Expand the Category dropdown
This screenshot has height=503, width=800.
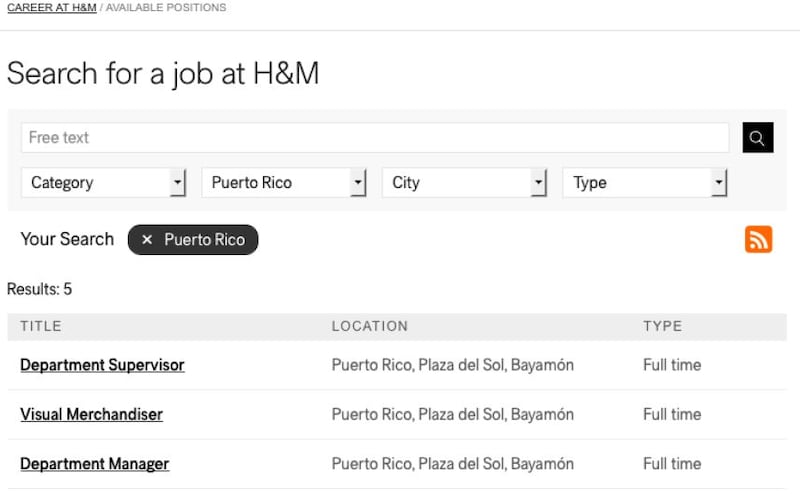pyautogui.click(x=103, y=183)
